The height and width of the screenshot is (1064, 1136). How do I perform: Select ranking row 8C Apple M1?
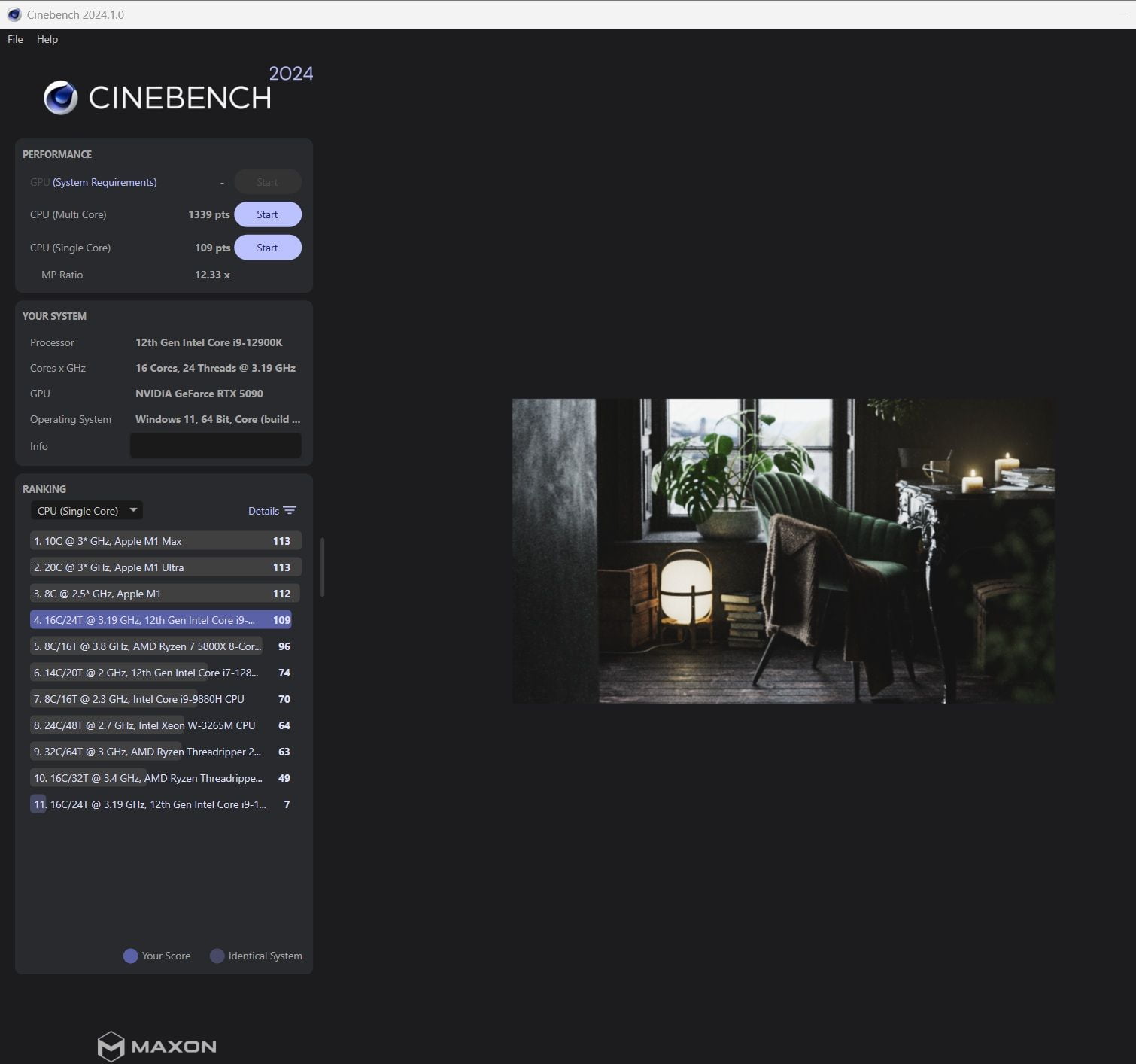click(166, 594)
